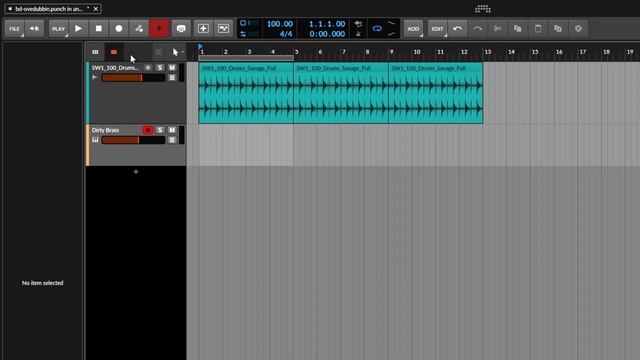Click the SW1_100_Drums teal track color strip
The height and width of the screenshot is (360, 640).
[87, 93]
